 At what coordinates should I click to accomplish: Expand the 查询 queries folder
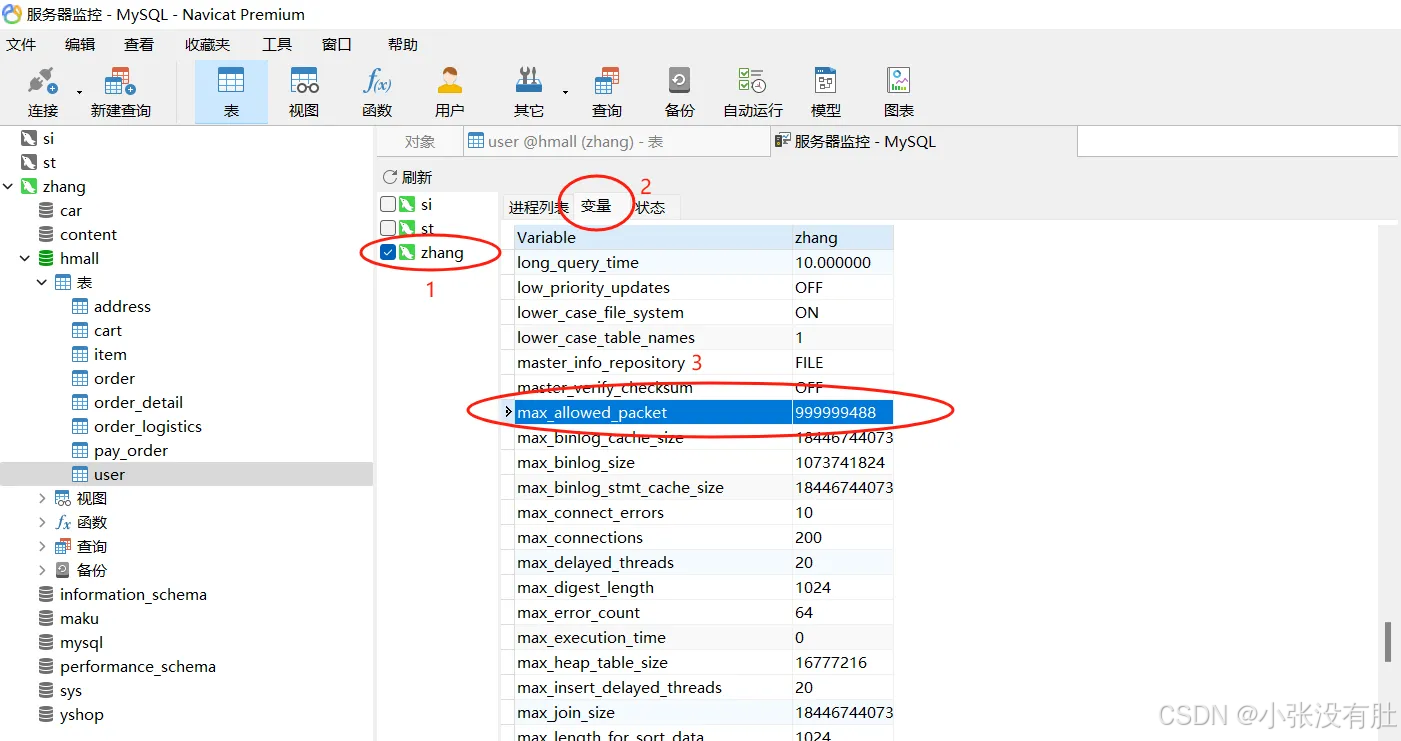pyautogui.click(x=42, y=547)
